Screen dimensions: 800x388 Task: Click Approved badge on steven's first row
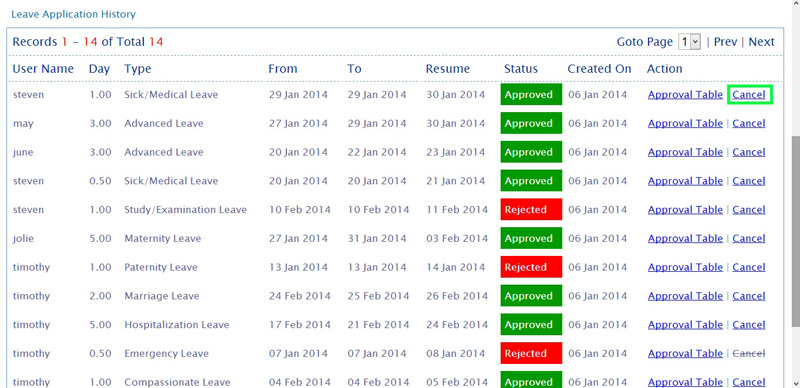(531, 95)
